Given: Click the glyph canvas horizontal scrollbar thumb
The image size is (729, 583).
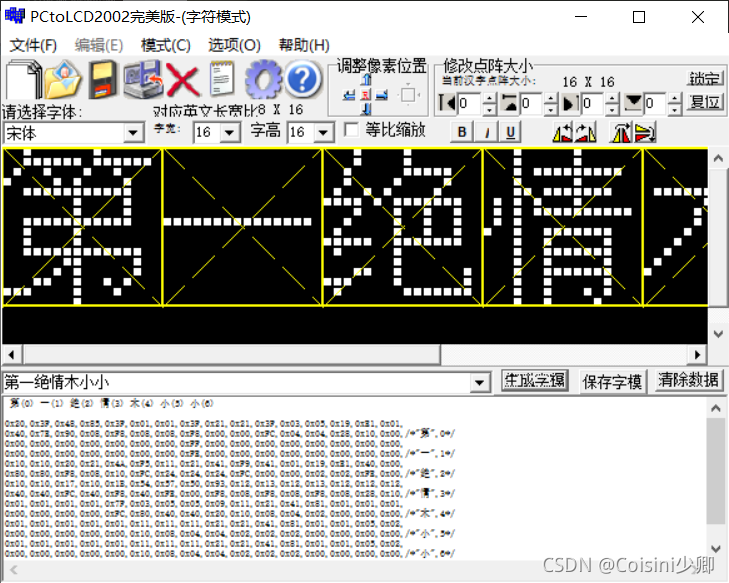Looking at the screenshot, I should coord(232,355).
